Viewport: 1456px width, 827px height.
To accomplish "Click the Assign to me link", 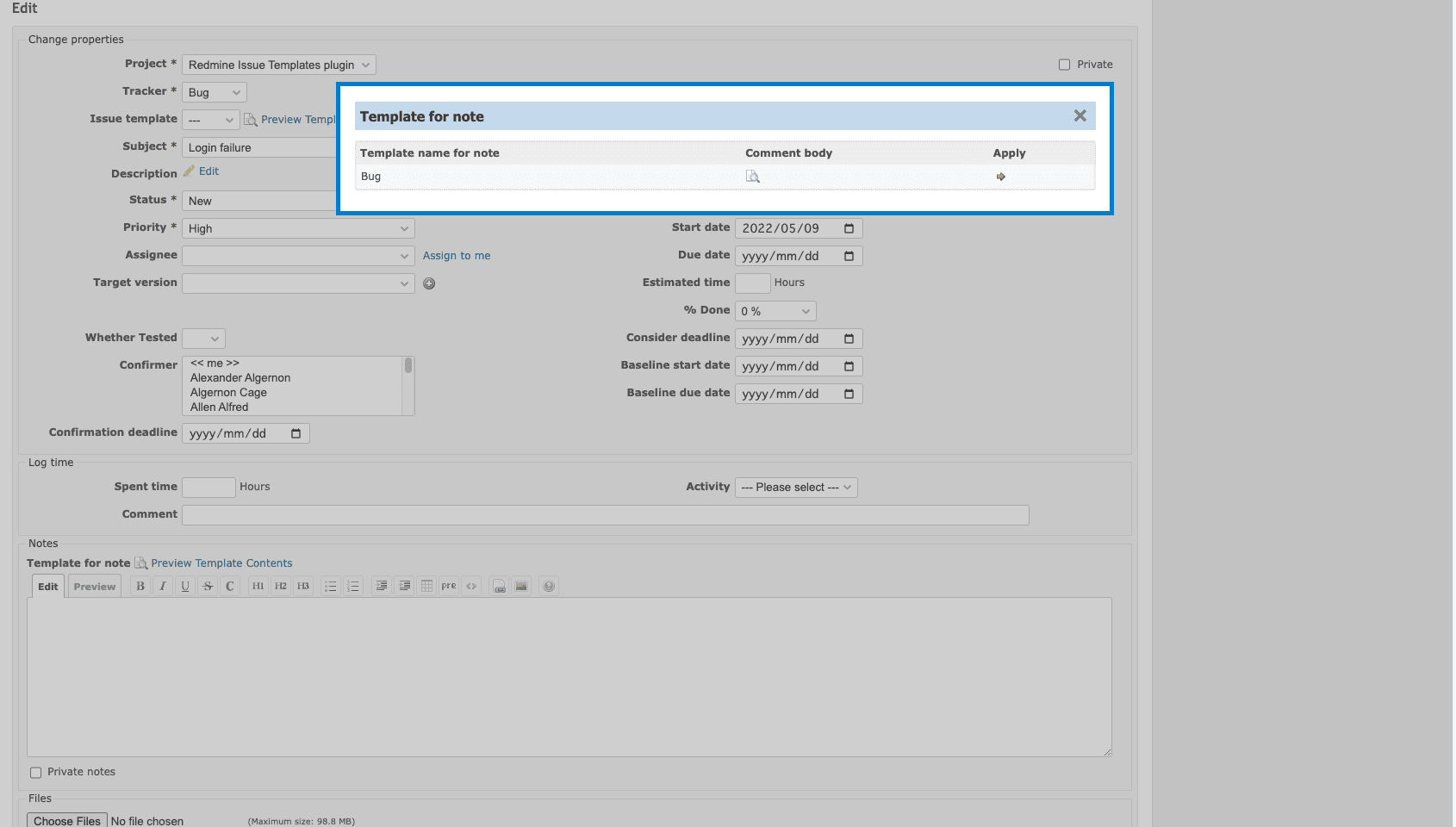I will 457,256.
